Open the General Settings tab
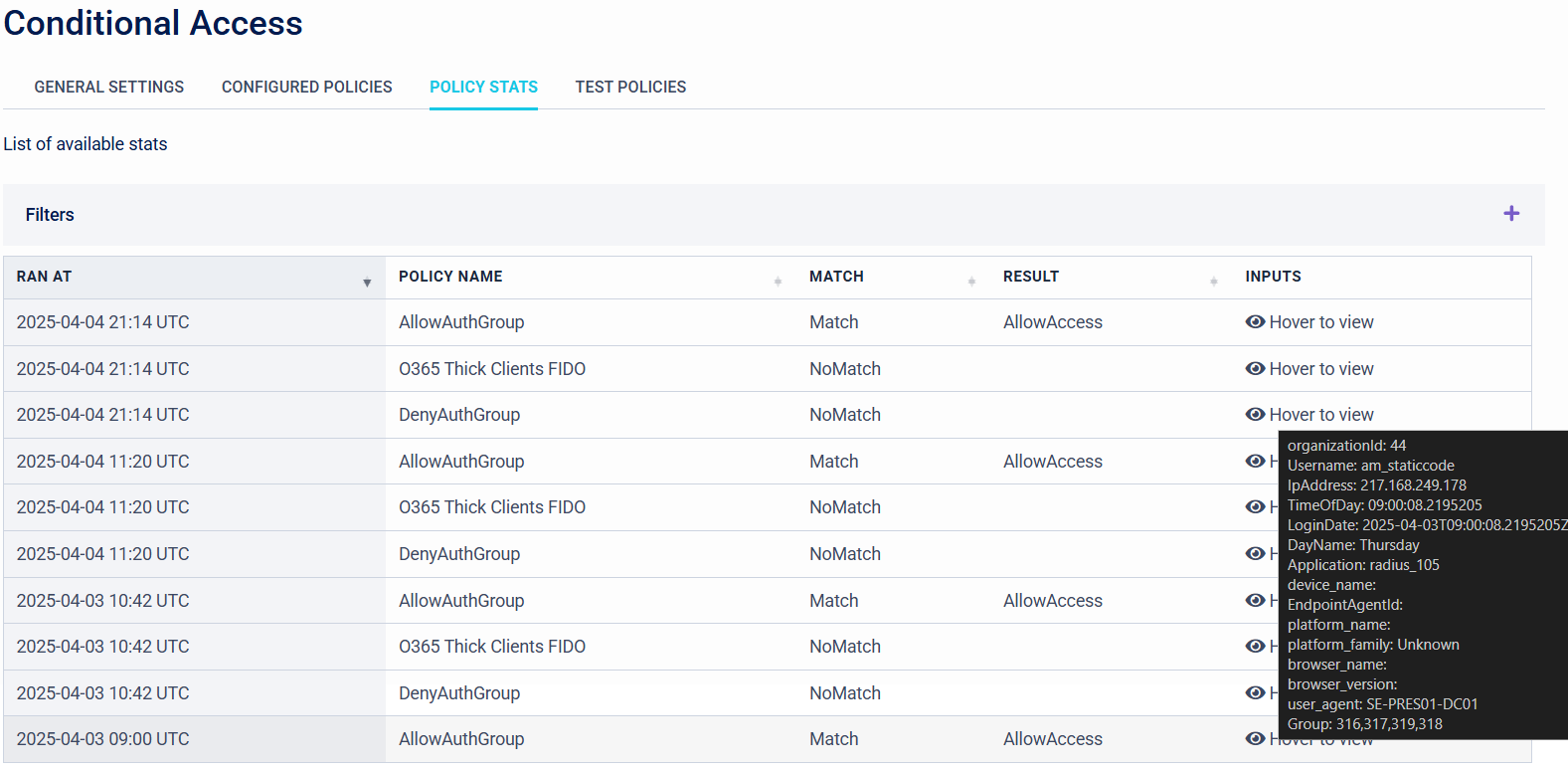This screenshot has height=771, width=1568. (x=109, y=88)
